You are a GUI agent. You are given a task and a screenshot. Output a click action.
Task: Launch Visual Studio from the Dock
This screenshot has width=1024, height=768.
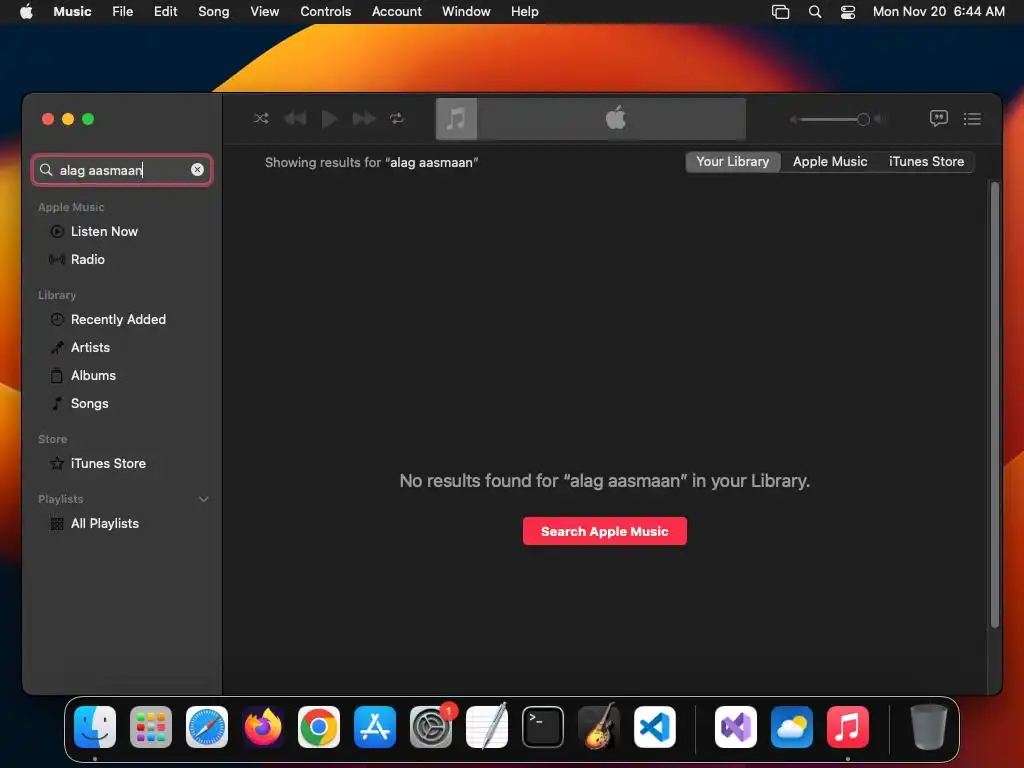(736, 727)
